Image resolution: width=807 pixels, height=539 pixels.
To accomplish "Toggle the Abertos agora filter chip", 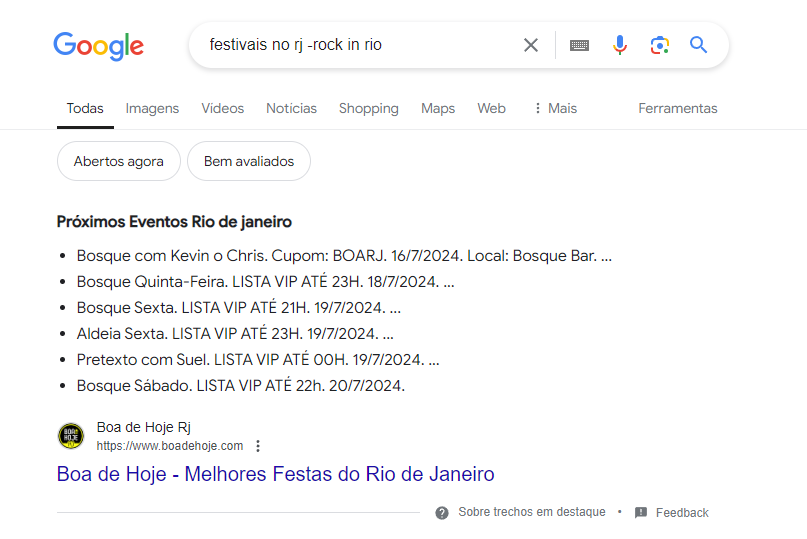I will (119, 161).
